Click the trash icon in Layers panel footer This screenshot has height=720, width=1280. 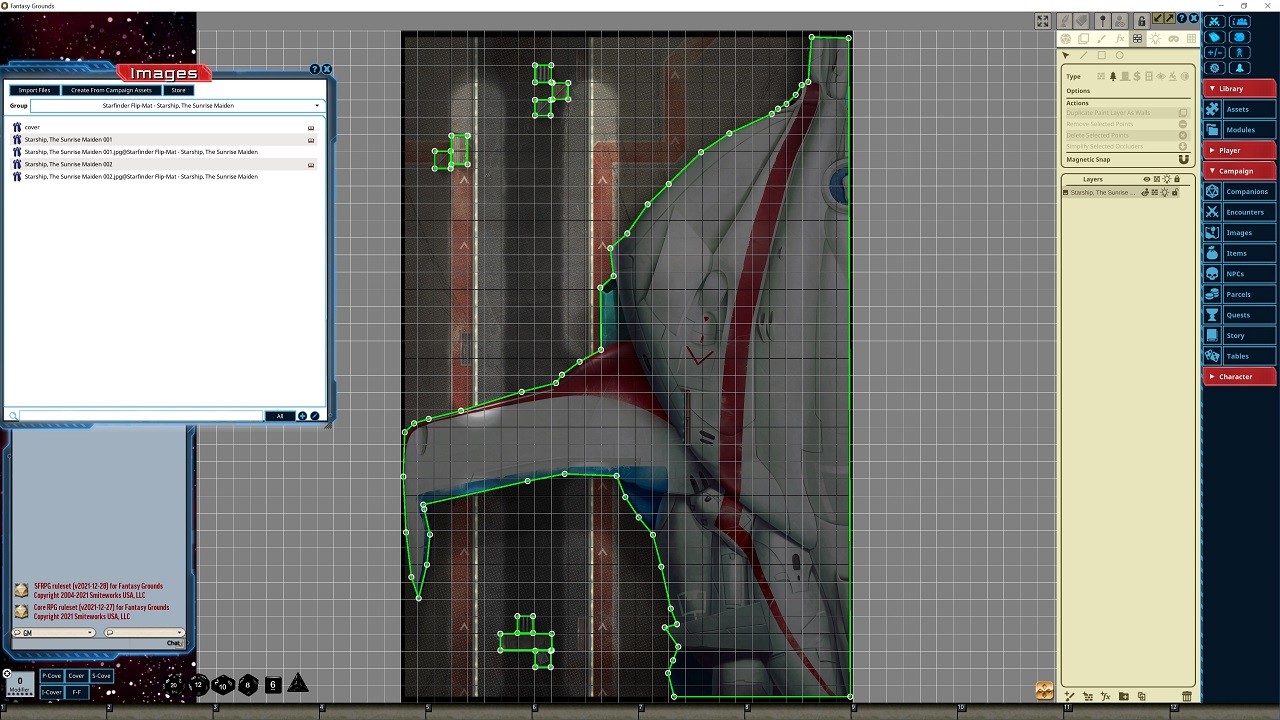[1187, 696]
